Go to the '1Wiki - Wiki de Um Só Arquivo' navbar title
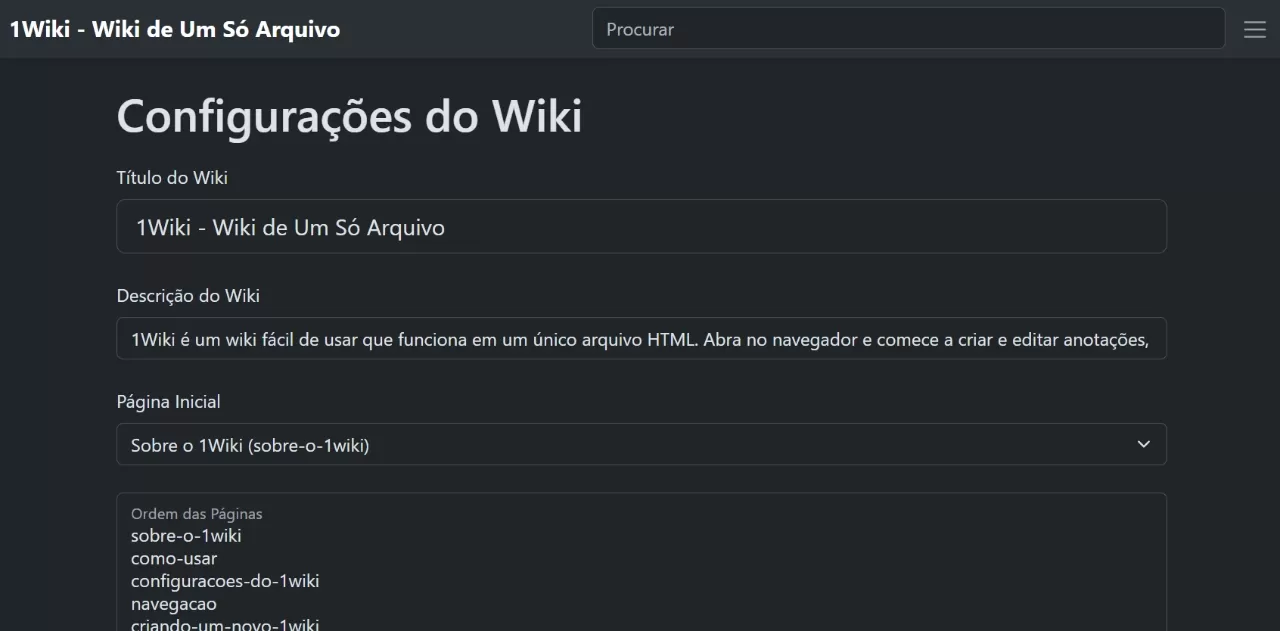Image resolution: width=1280 pixels, height=631 pixels. tap(175, 29)
